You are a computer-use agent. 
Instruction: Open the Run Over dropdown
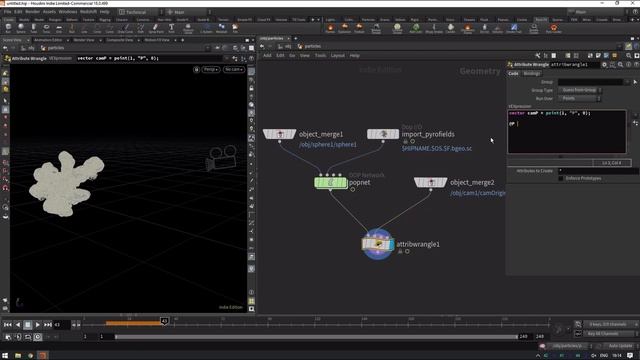click(x=579, y=98)
